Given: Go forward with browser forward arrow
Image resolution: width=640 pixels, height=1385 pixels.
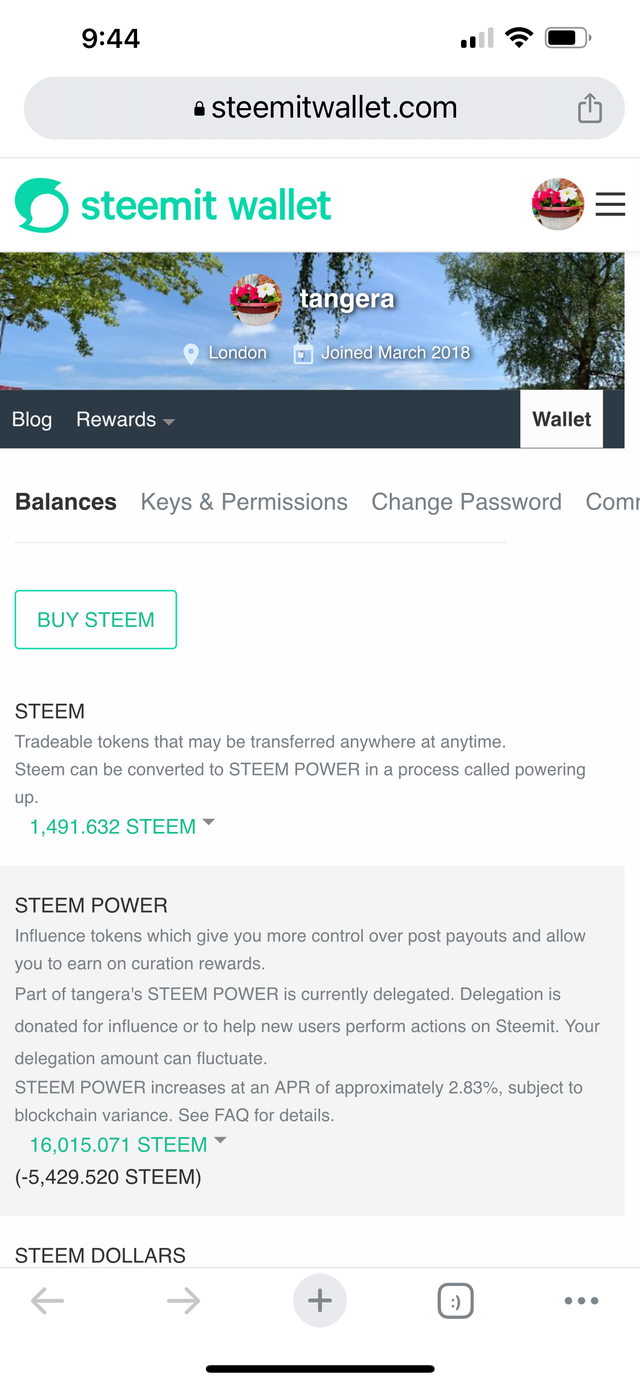Looking at the screenshot, I should coord(183,1300).
